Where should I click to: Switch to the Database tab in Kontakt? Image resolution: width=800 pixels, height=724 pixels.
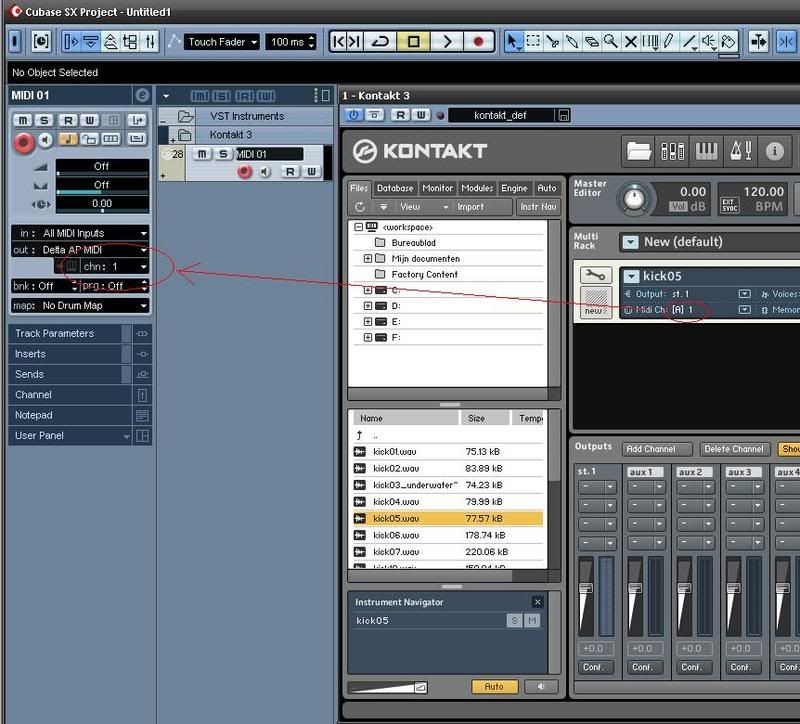(x=396, y=187)
